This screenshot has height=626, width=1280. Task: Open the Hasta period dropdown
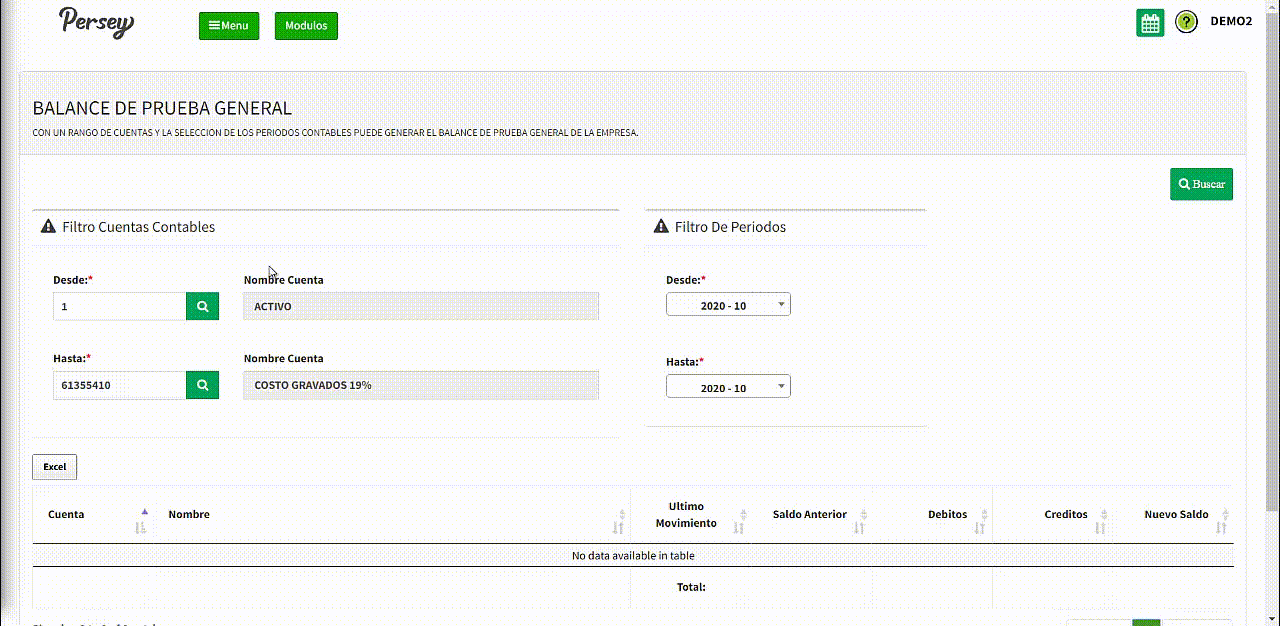tap(728, 387)
